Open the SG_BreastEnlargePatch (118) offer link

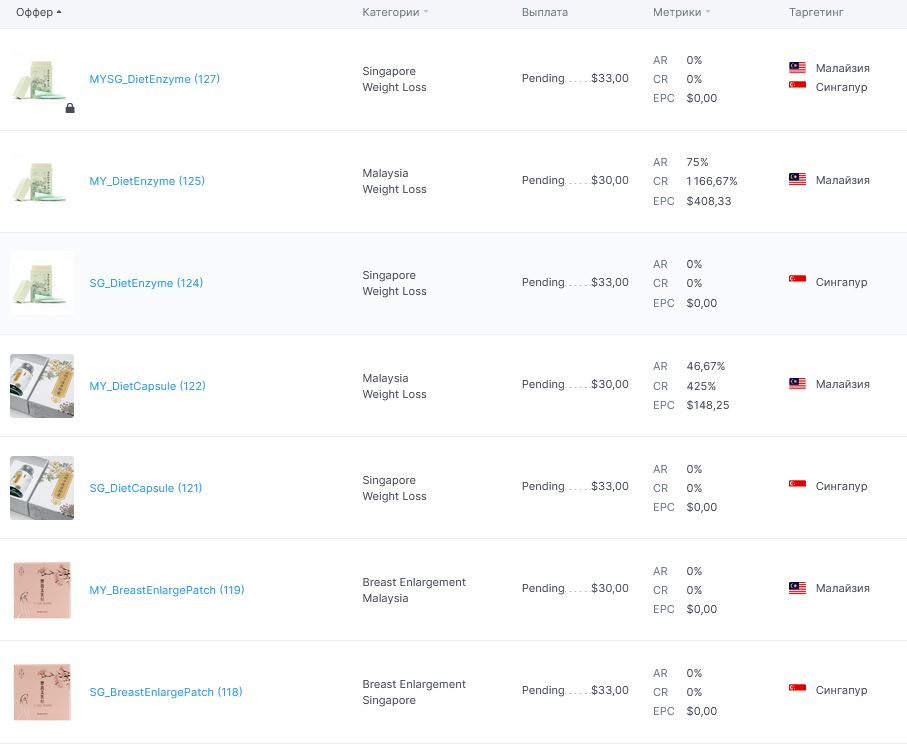[x=166, y=692]
